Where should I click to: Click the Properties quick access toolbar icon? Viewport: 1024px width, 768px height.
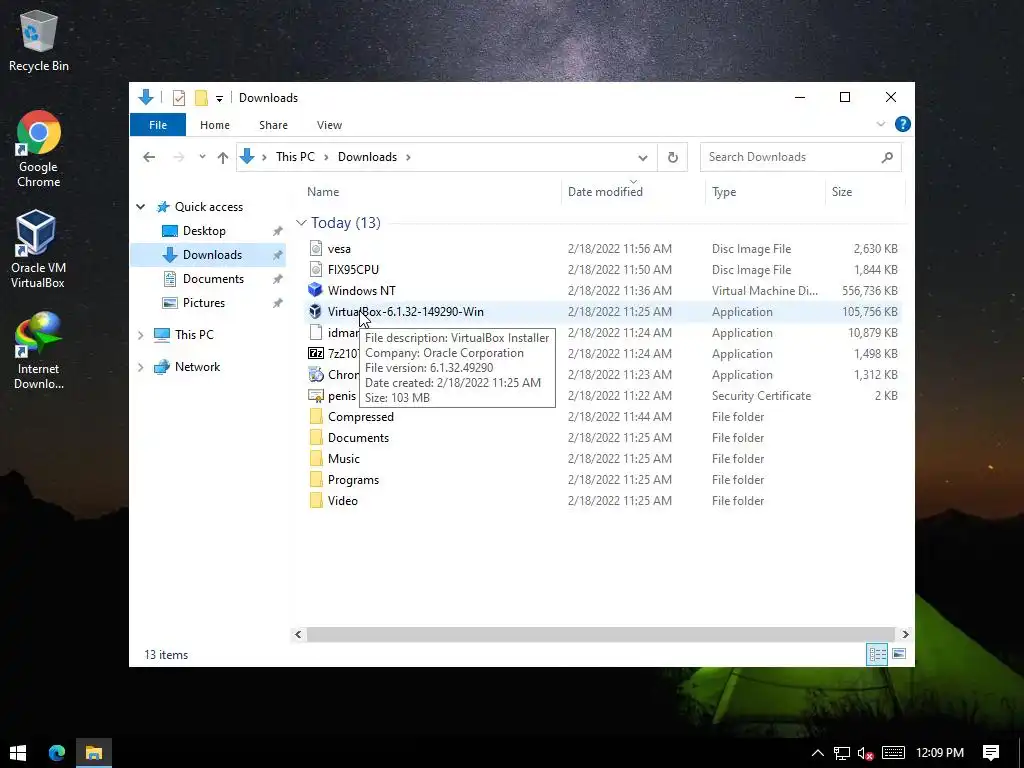coord(178,98)
